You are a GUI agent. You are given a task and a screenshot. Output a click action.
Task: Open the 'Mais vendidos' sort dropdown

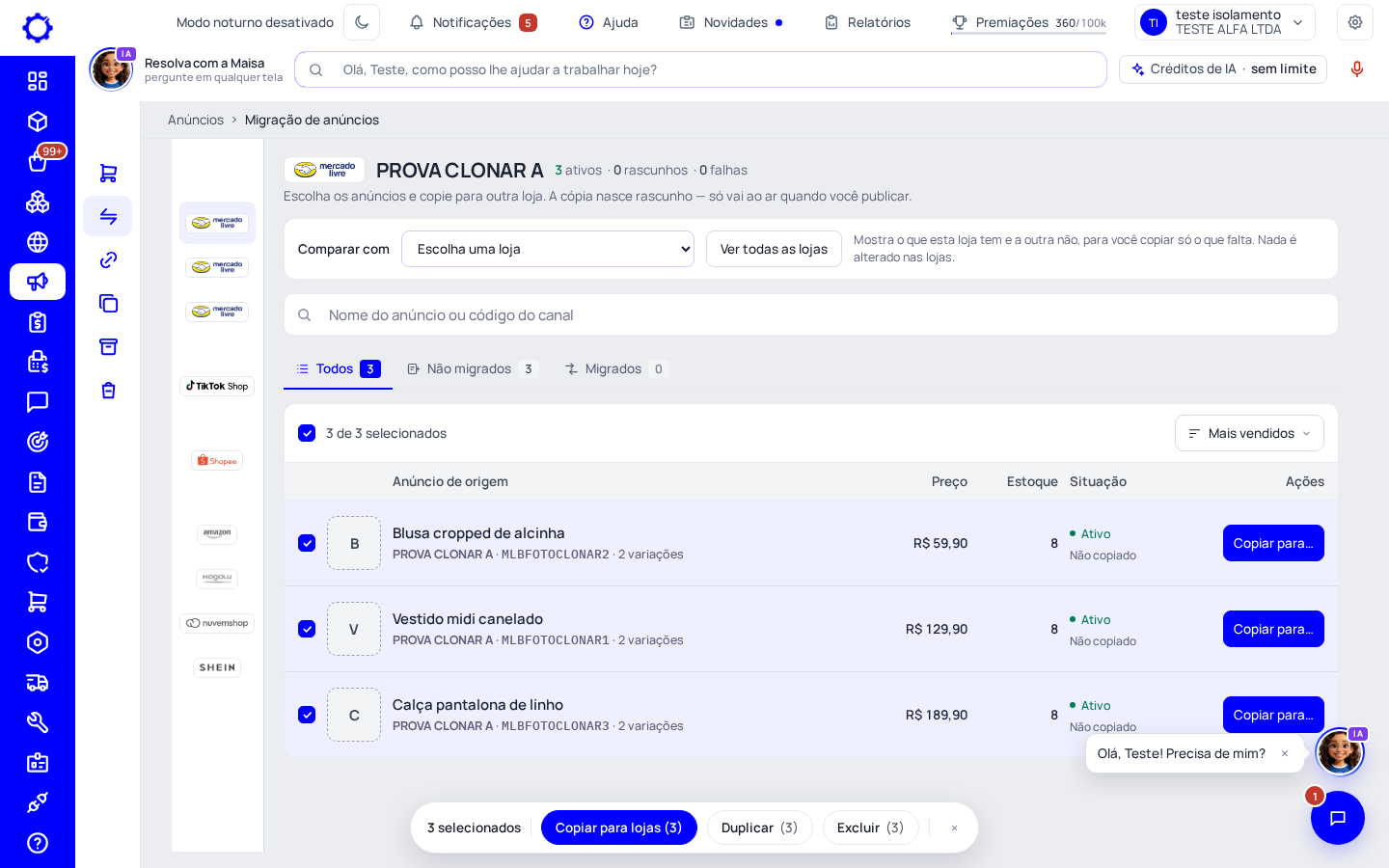(1249, 433)
